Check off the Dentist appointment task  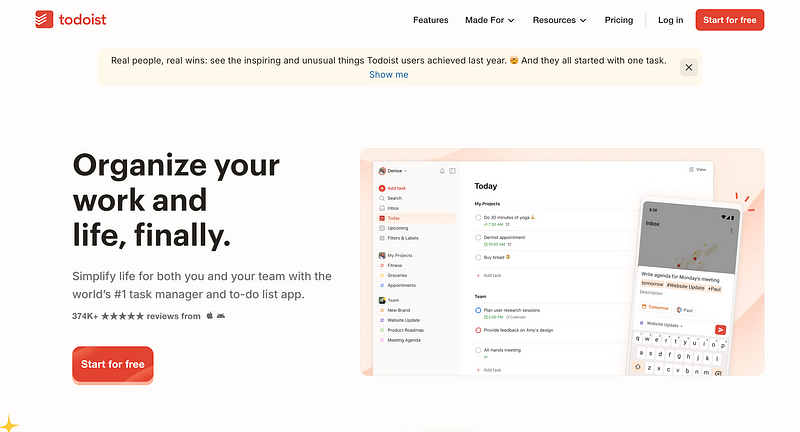pyautogui.click(x=478, y=238)
